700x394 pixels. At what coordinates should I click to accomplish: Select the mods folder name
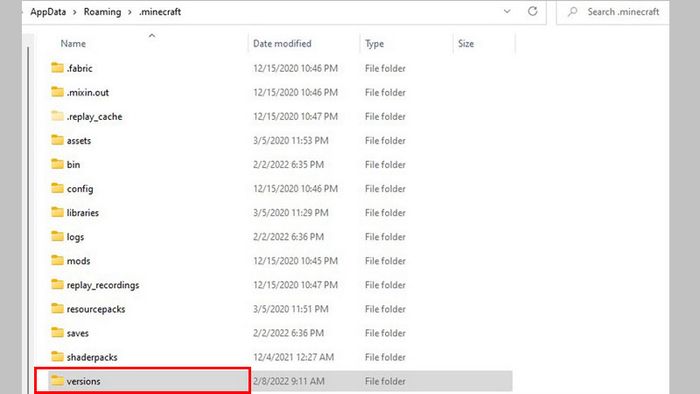78,261
